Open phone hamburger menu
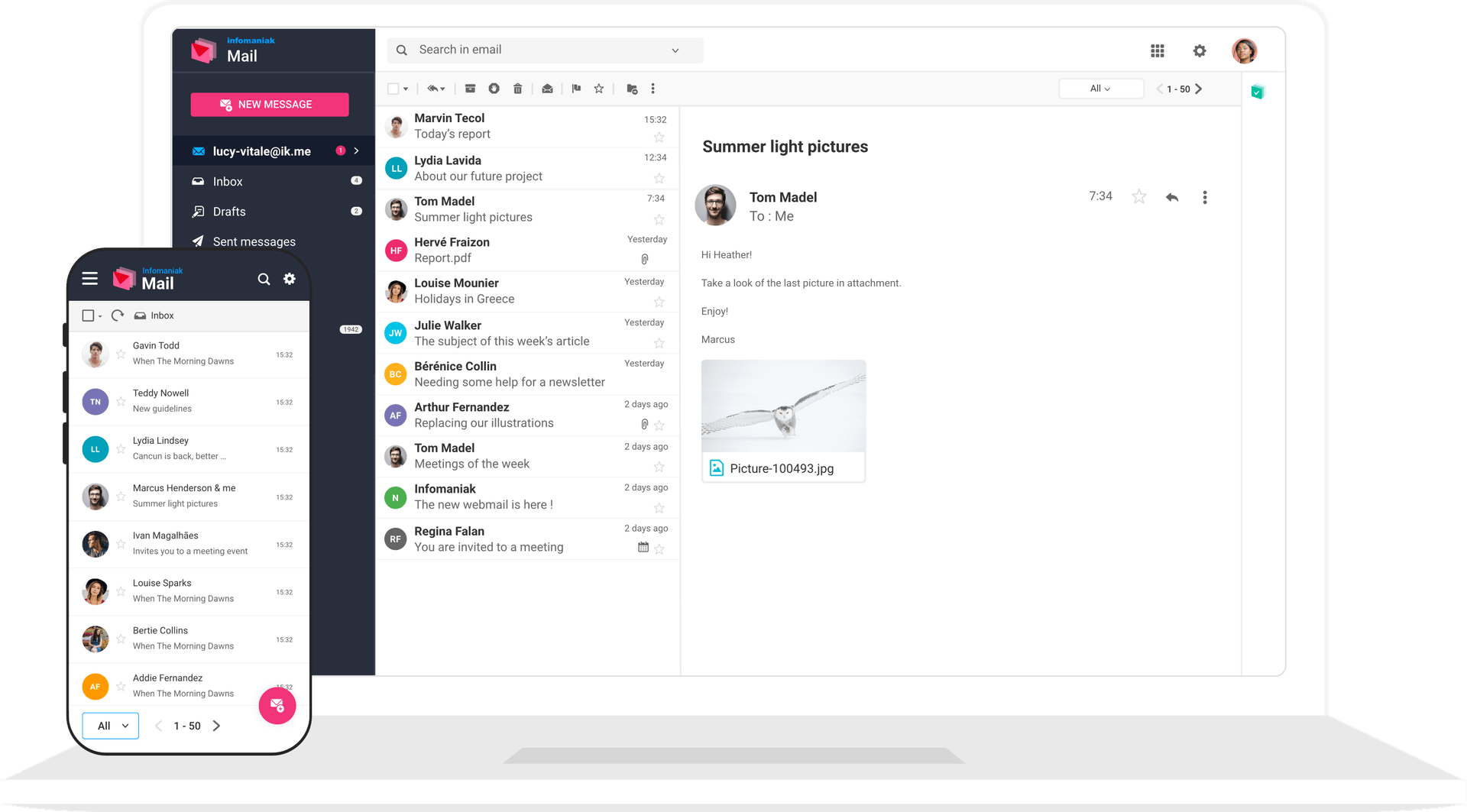The width and height of the screenshot is (1467, 812). (90, 279)
